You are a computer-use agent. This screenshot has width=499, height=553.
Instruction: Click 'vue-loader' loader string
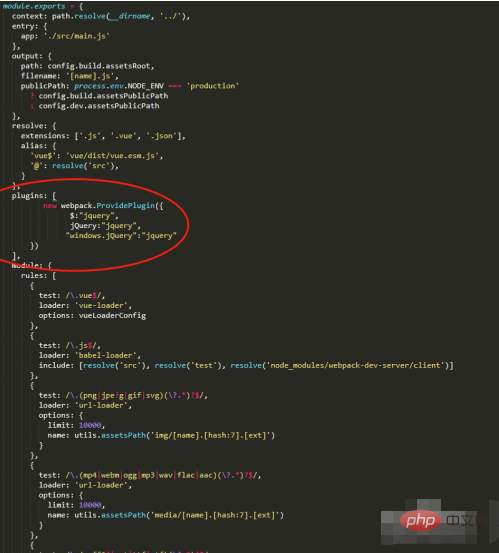click(103, 305)
